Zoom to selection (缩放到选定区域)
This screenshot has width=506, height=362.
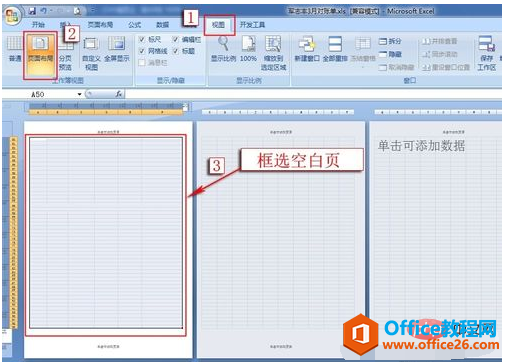coord(273,53)
